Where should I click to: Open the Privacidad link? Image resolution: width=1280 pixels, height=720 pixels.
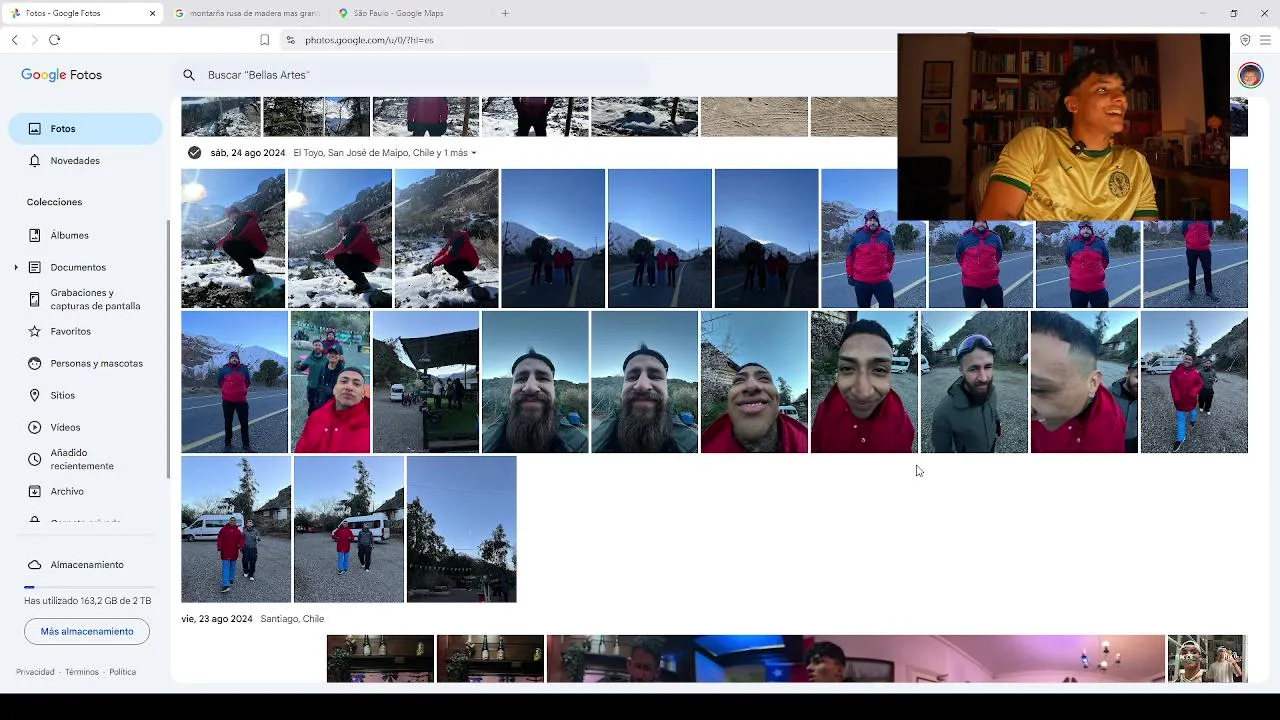(x=35, y=672)
